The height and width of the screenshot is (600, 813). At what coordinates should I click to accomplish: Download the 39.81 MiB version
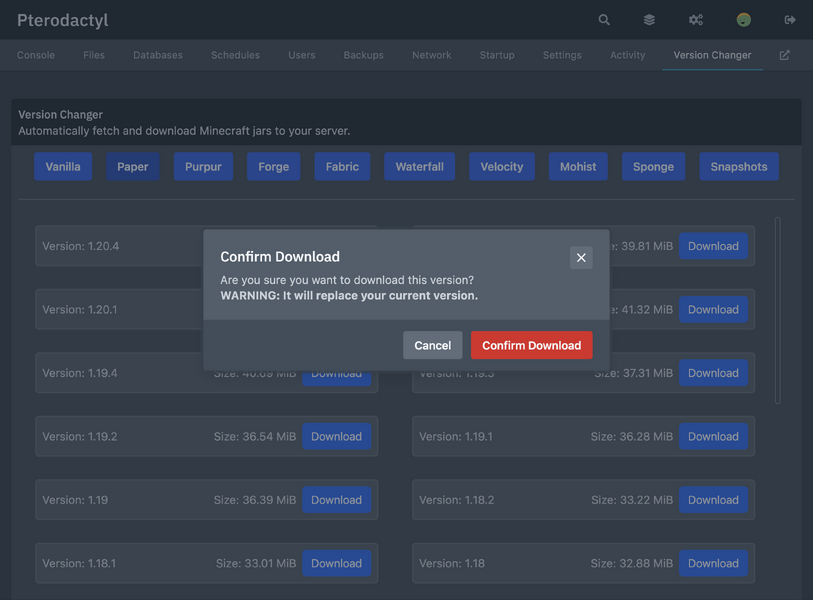coord(713,246)
